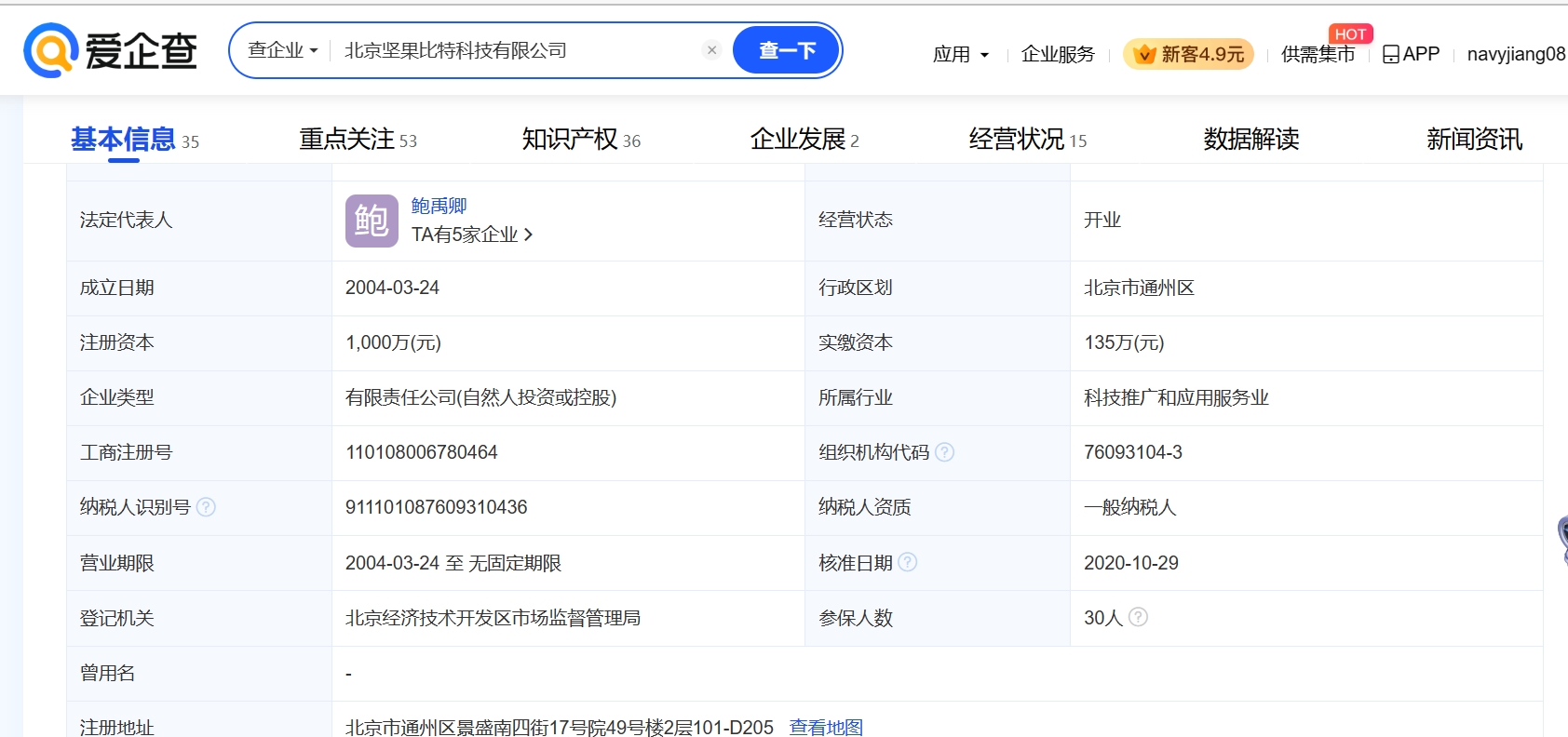The height and width of the screenshot is (737, 1568).
Task: Focus the company name search field
Action: (x=517, y=50)
